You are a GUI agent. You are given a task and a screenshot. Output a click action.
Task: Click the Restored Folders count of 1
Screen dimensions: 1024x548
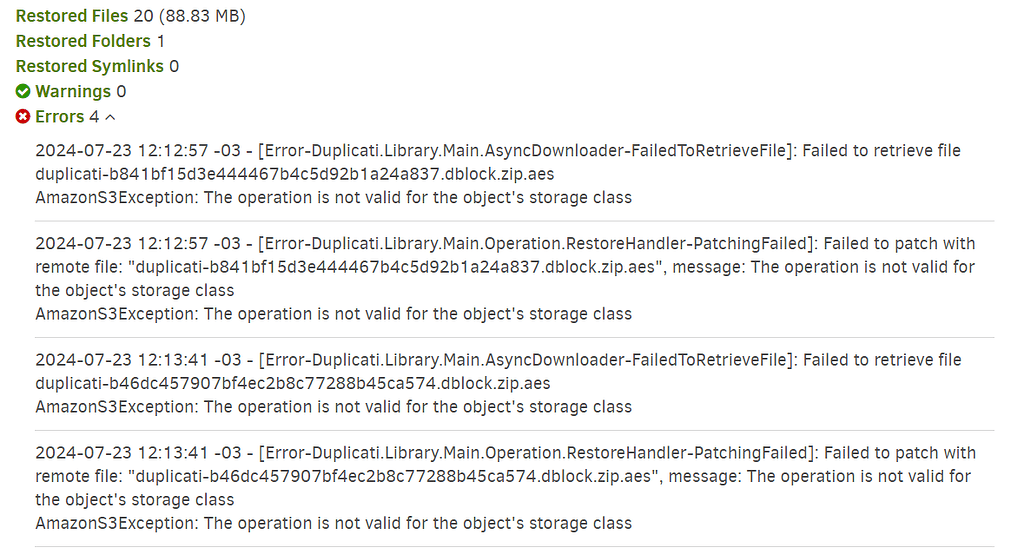[x=161, y=41]
